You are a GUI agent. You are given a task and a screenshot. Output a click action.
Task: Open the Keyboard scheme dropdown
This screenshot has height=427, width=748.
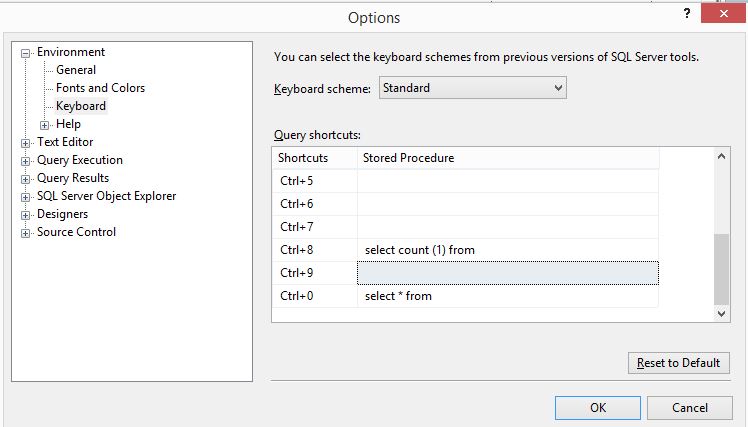[473, 88]
